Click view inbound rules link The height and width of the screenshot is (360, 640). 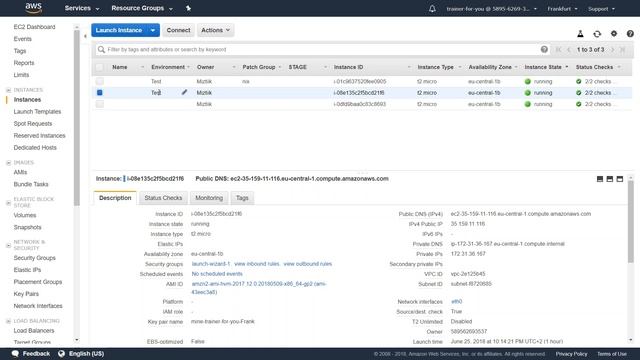tap(257, 264)
